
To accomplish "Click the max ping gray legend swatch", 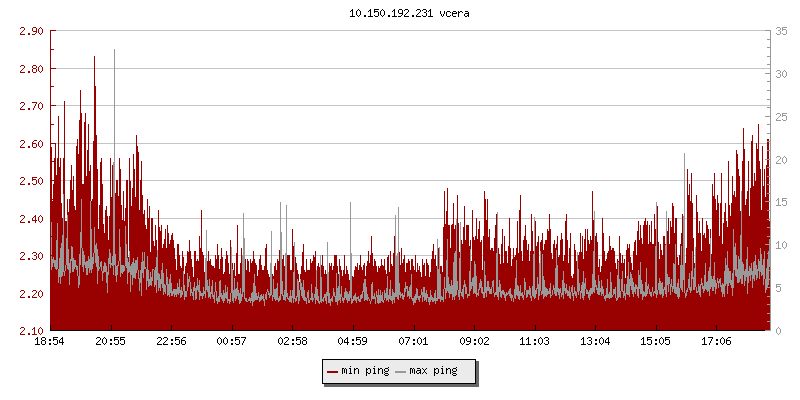I will pyautogui.click(x=401, y=371).
